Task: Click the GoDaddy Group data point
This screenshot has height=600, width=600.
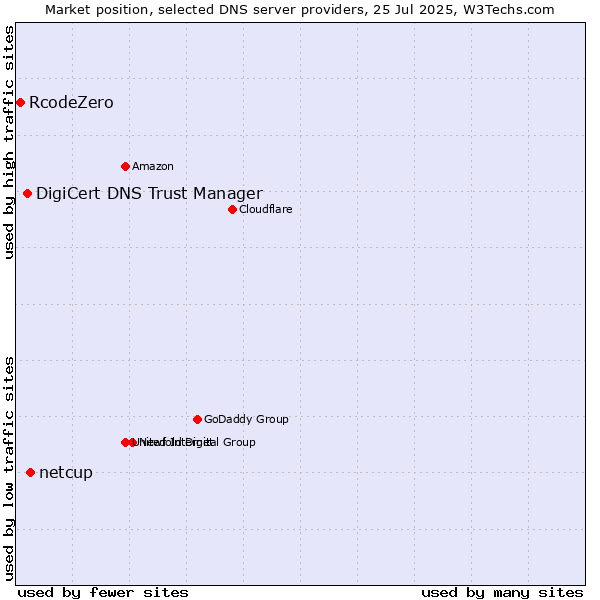Action: tap(197, 420)
